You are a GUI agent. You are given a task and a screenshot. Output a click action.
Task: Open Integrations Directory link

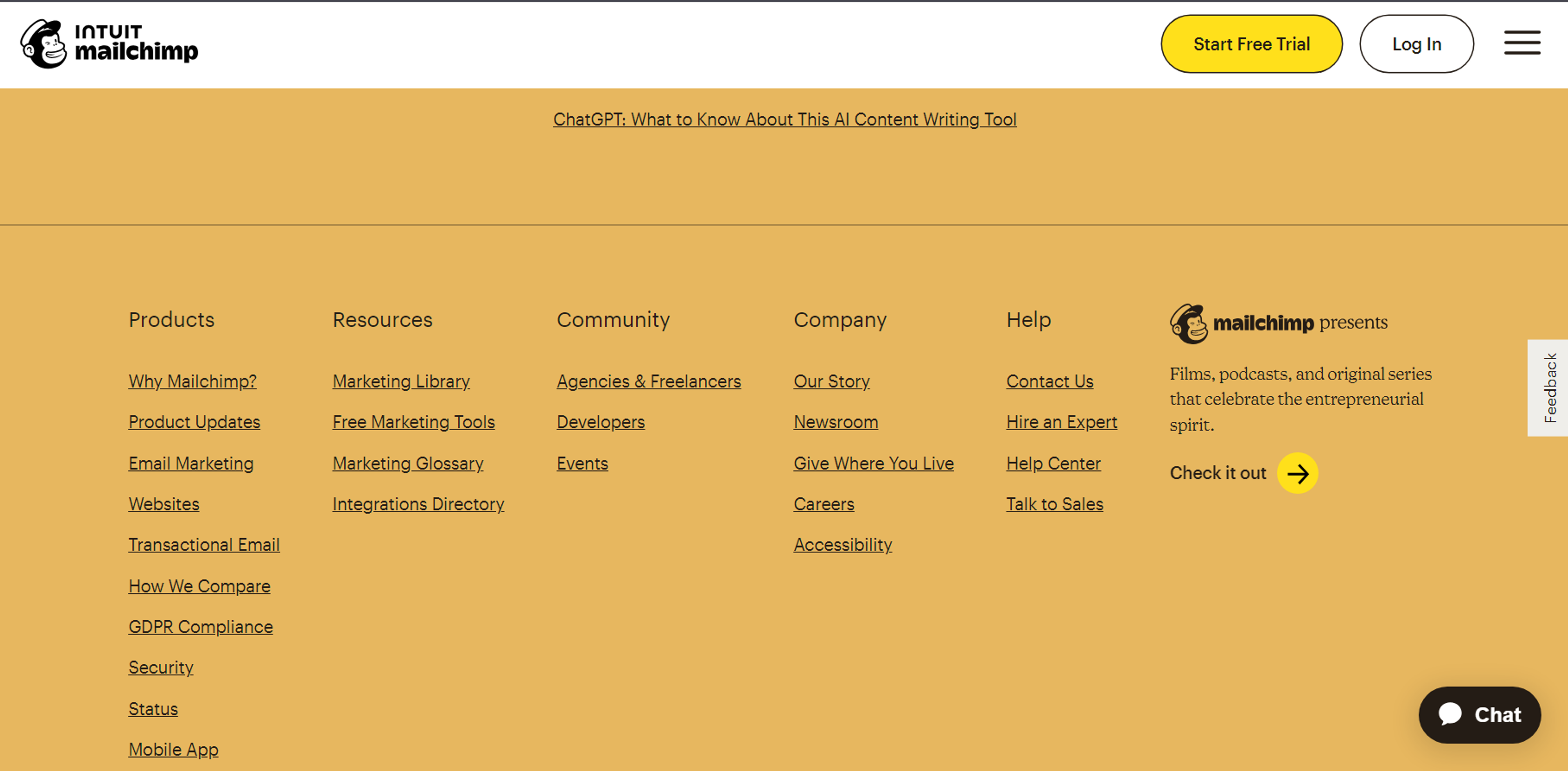coord(418,504)
